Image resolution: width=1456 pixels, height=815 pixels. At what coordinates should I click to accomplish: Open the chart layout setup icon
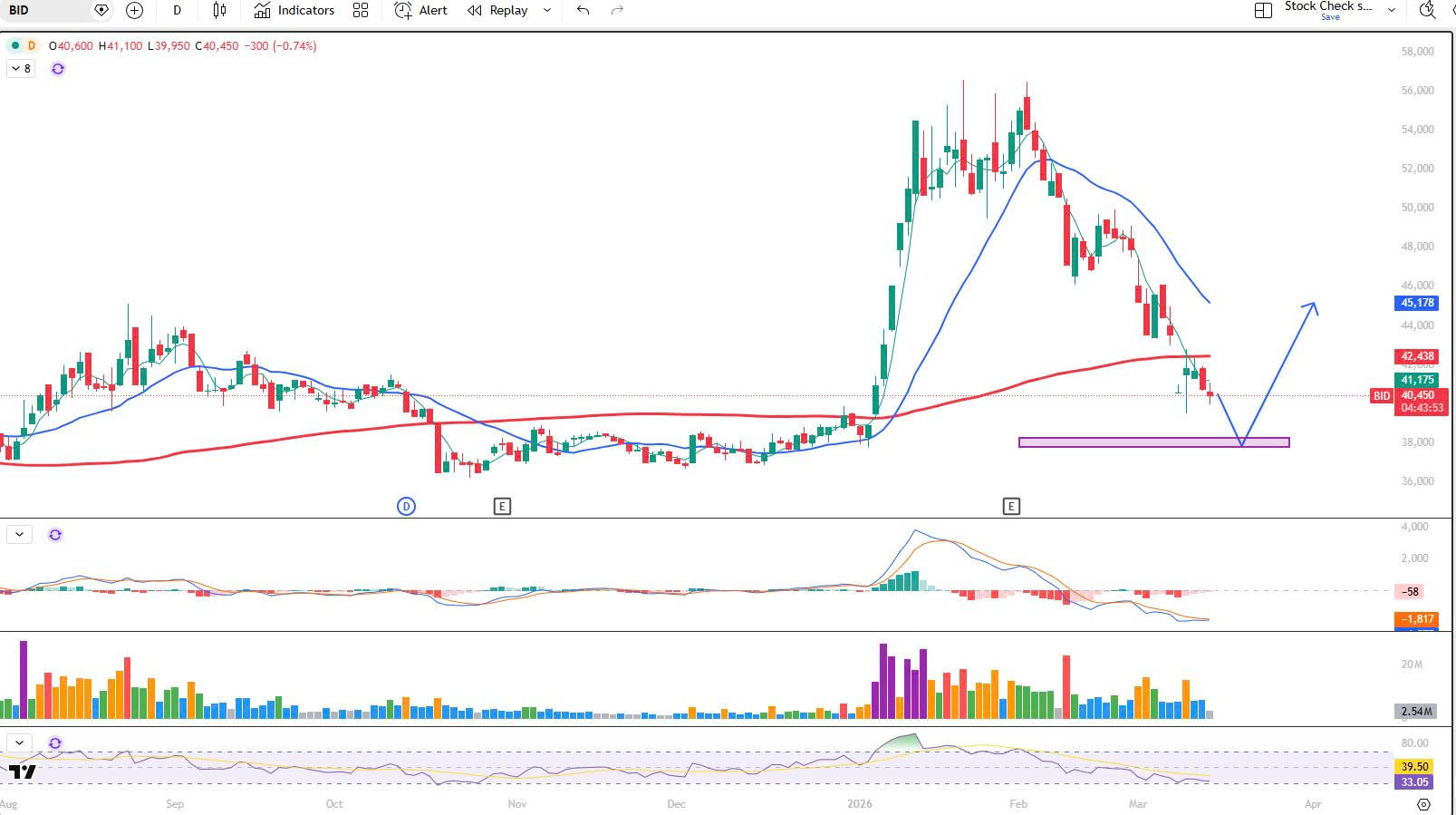pos(1263,10)
